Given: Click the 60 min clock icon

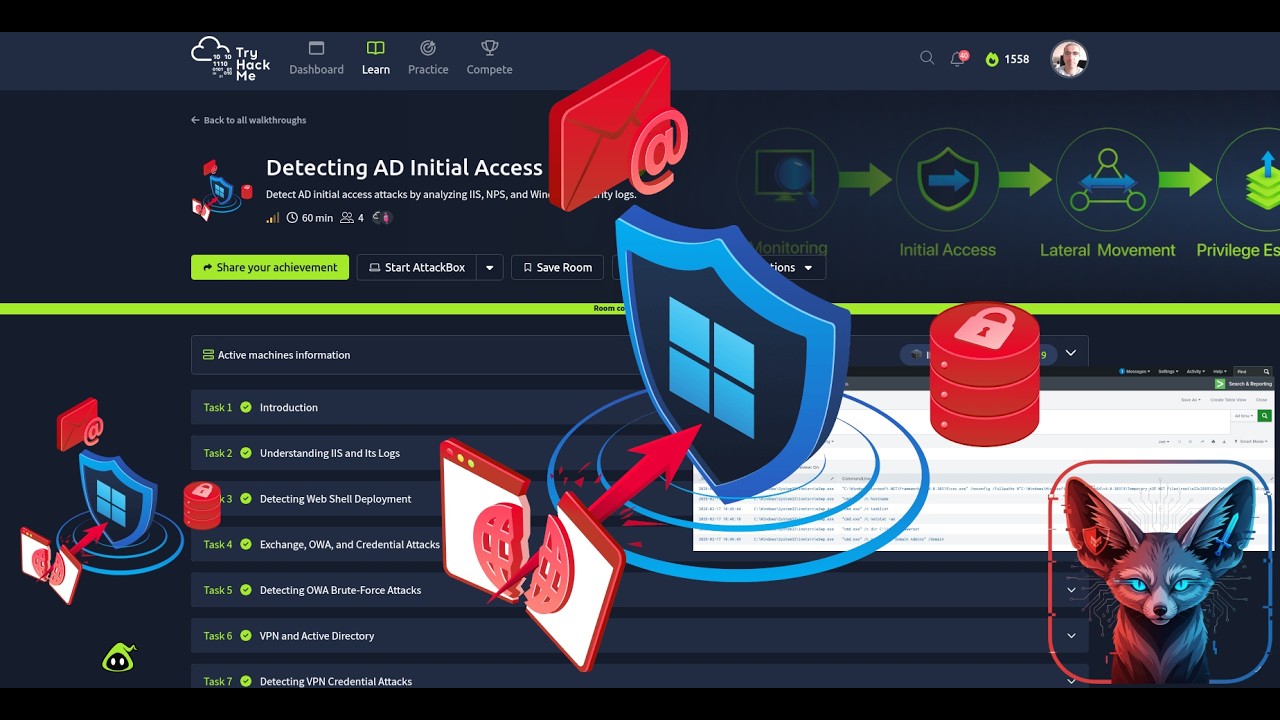Looking at the screenshot, I should click(x=292, y=217).
